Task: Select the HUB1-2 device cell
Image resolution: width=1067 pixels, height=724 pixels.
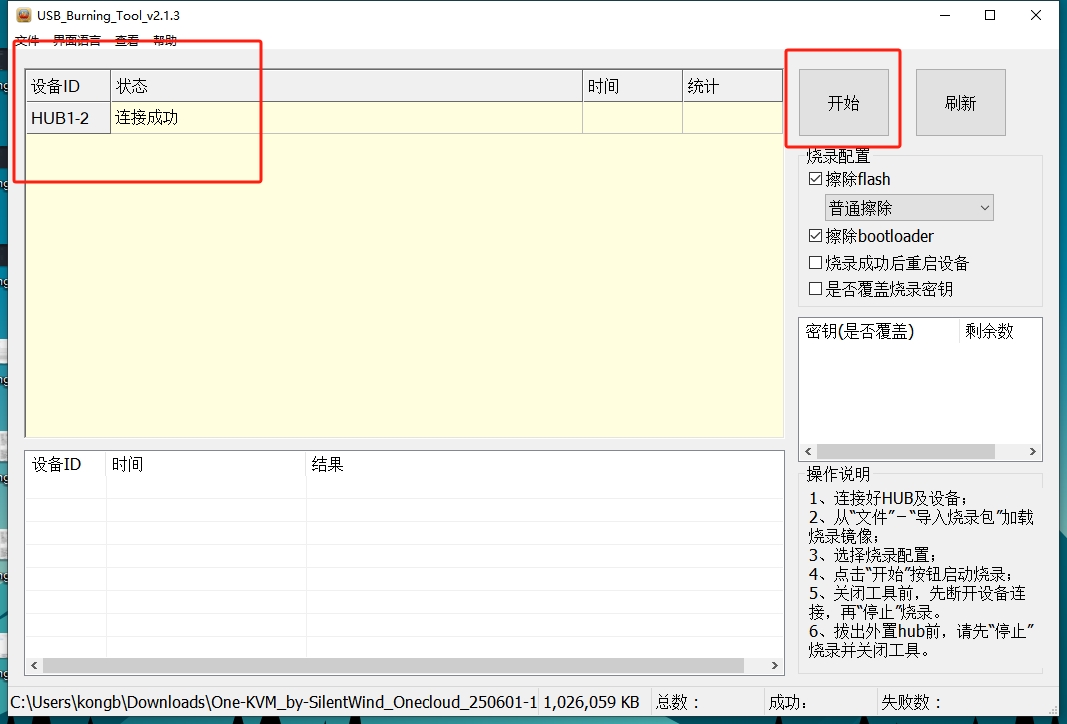Action: click(x=68, y=118)
